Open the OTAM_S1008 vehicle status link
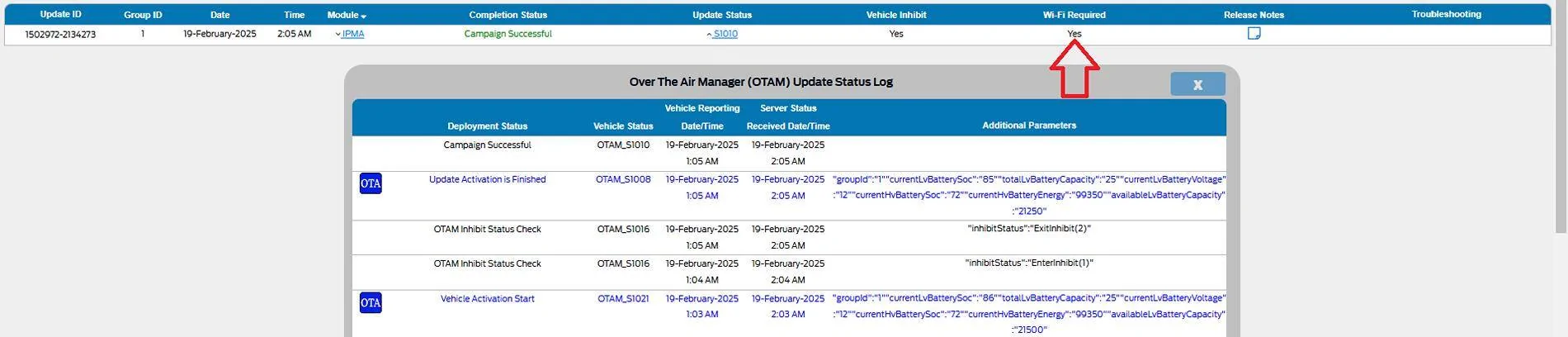The image size is (1568, 337). tap(623, 179)
